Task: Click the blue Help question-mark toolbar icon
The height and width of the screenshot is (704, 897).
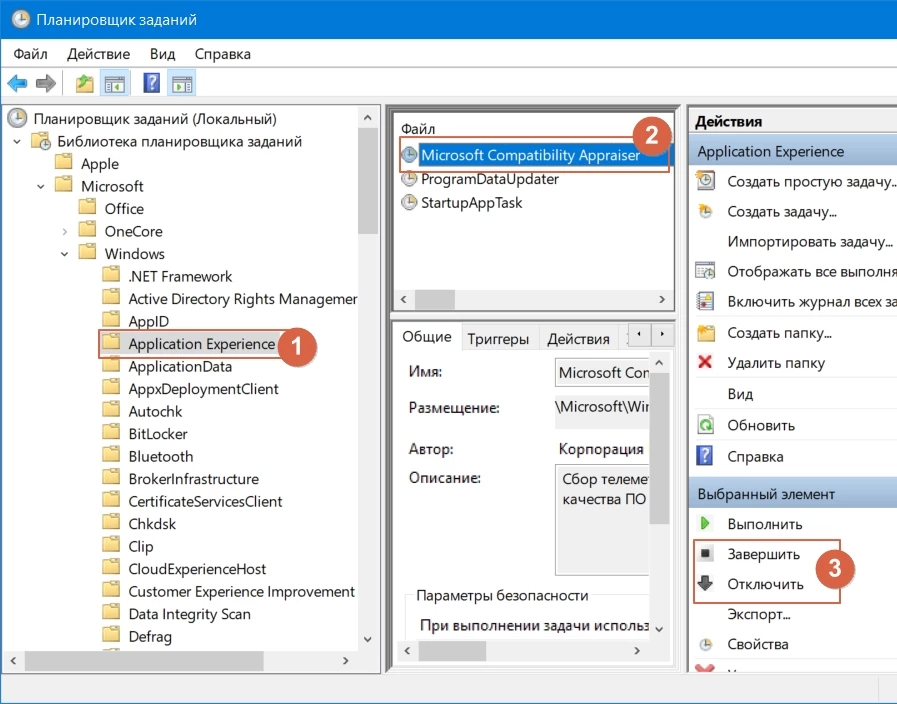Action: (152, 83)
